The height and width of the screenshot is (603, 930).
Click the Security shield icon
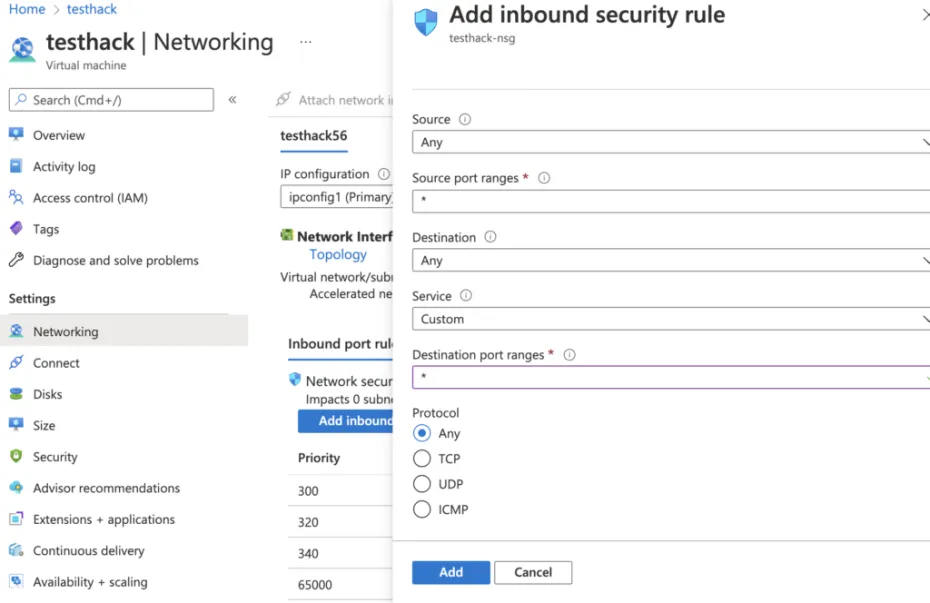[16, 456]
